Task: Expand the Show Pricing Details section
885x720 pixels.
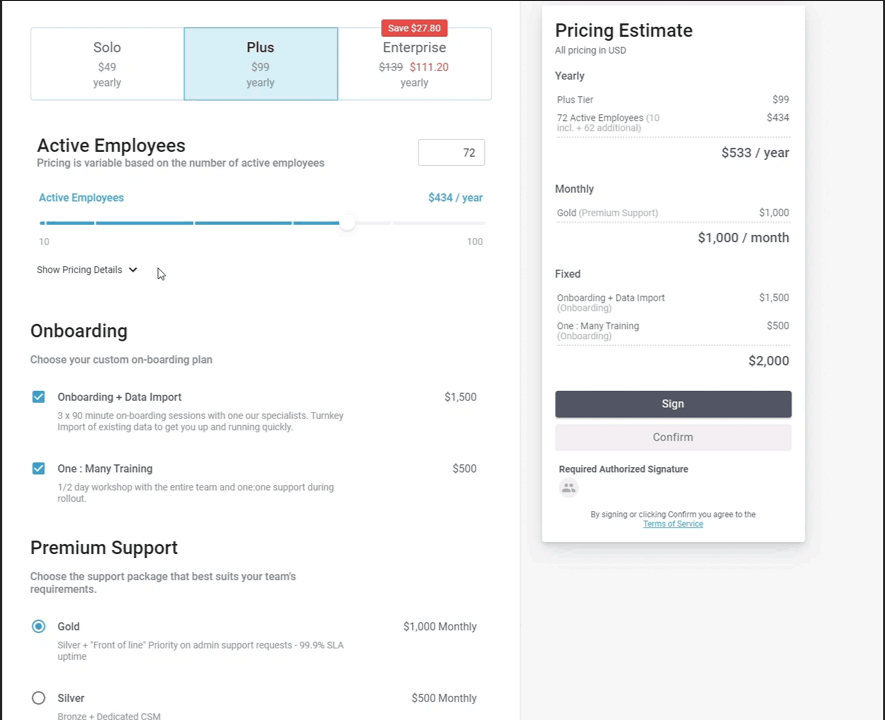Action: pos(79,269)
